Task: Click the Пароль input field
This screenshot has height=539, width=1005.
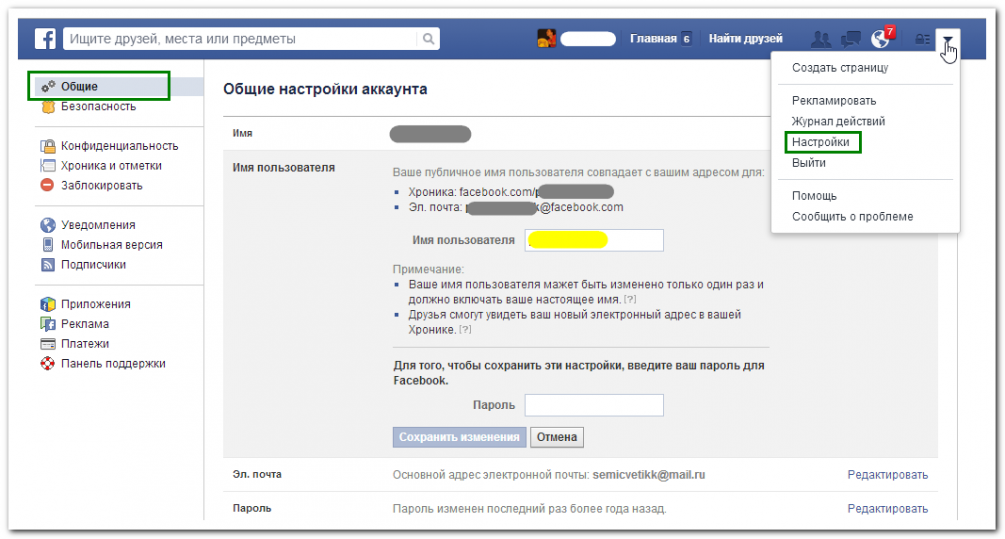Action: tap(594, 405)
